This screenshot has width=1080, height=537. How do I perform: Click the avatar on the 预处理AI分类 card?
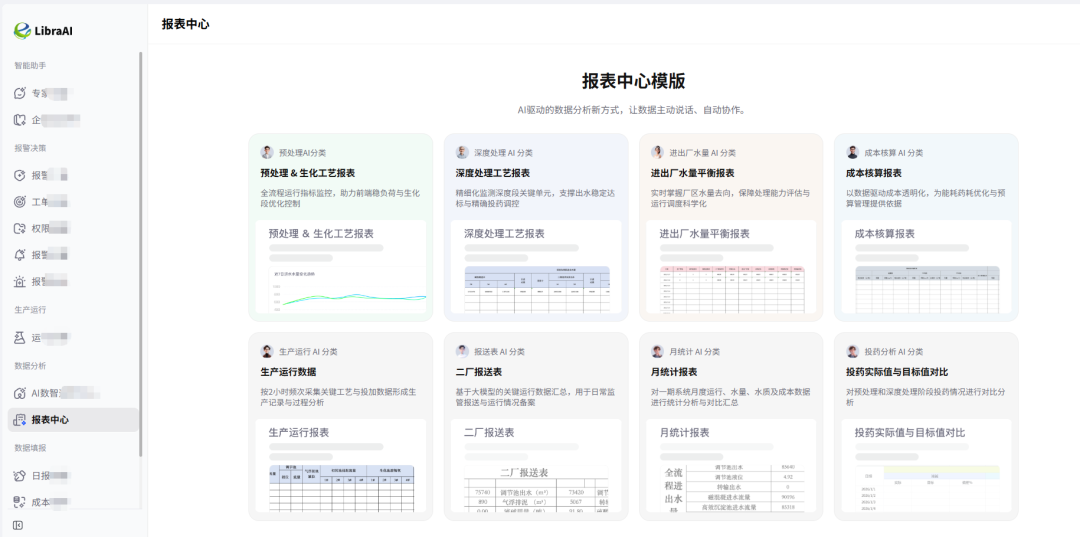pyautogui.click(x=267, y=152)
